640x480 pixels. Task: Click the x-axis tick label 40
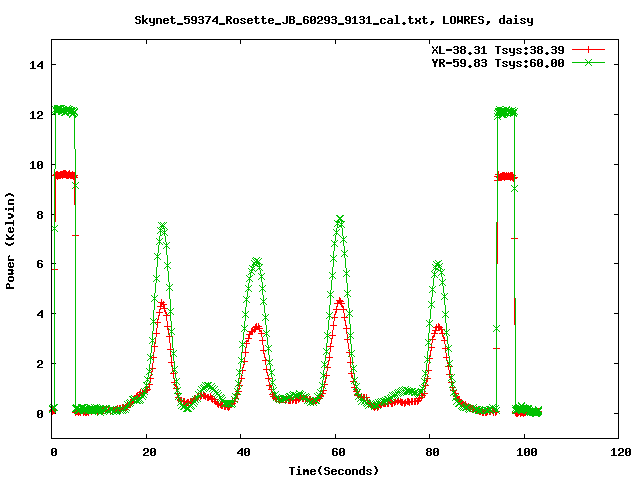(x=244, y=452)
